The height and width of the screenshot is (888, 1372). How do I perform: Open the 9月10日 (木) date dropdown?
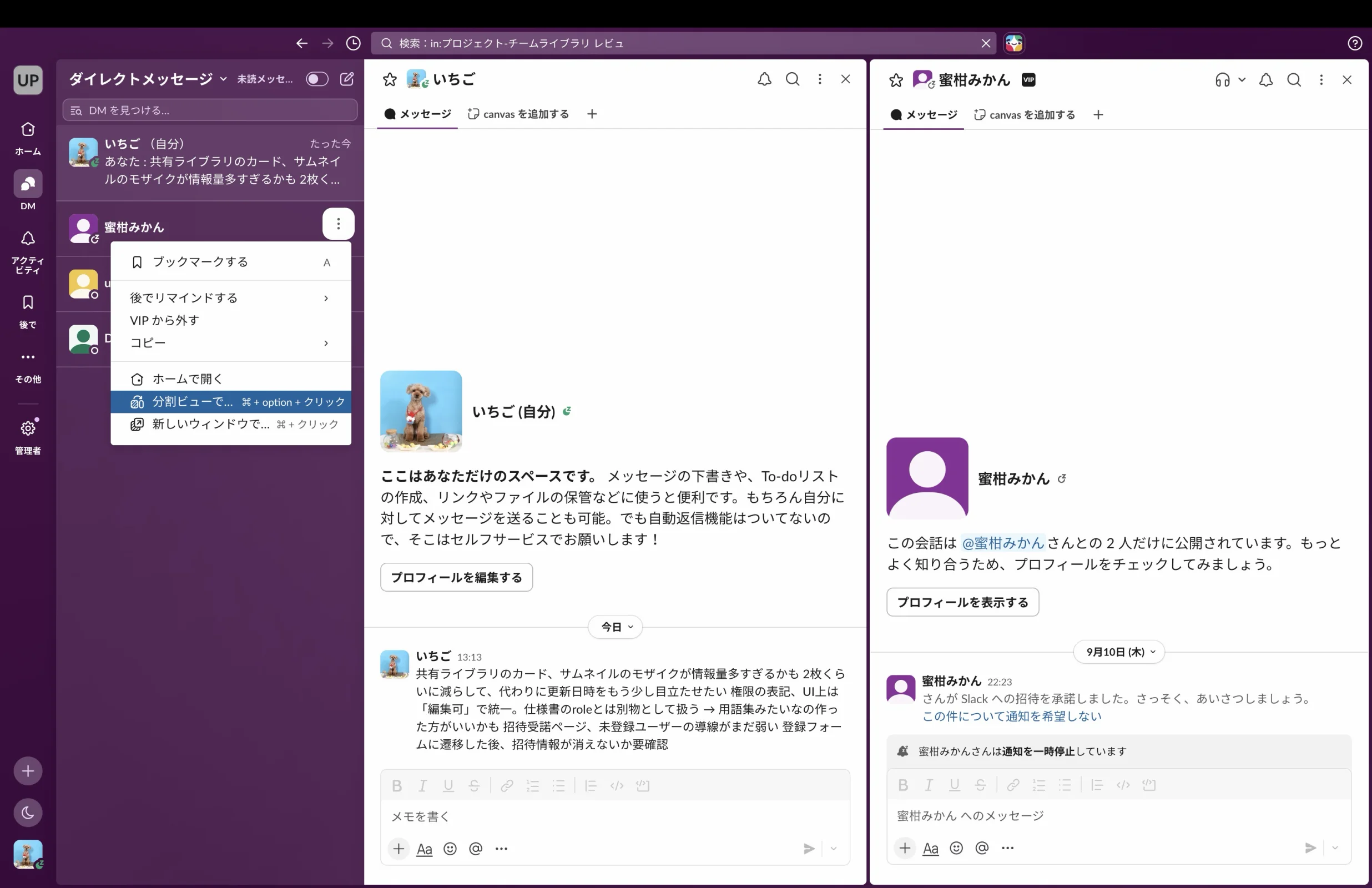(1119, 652)
